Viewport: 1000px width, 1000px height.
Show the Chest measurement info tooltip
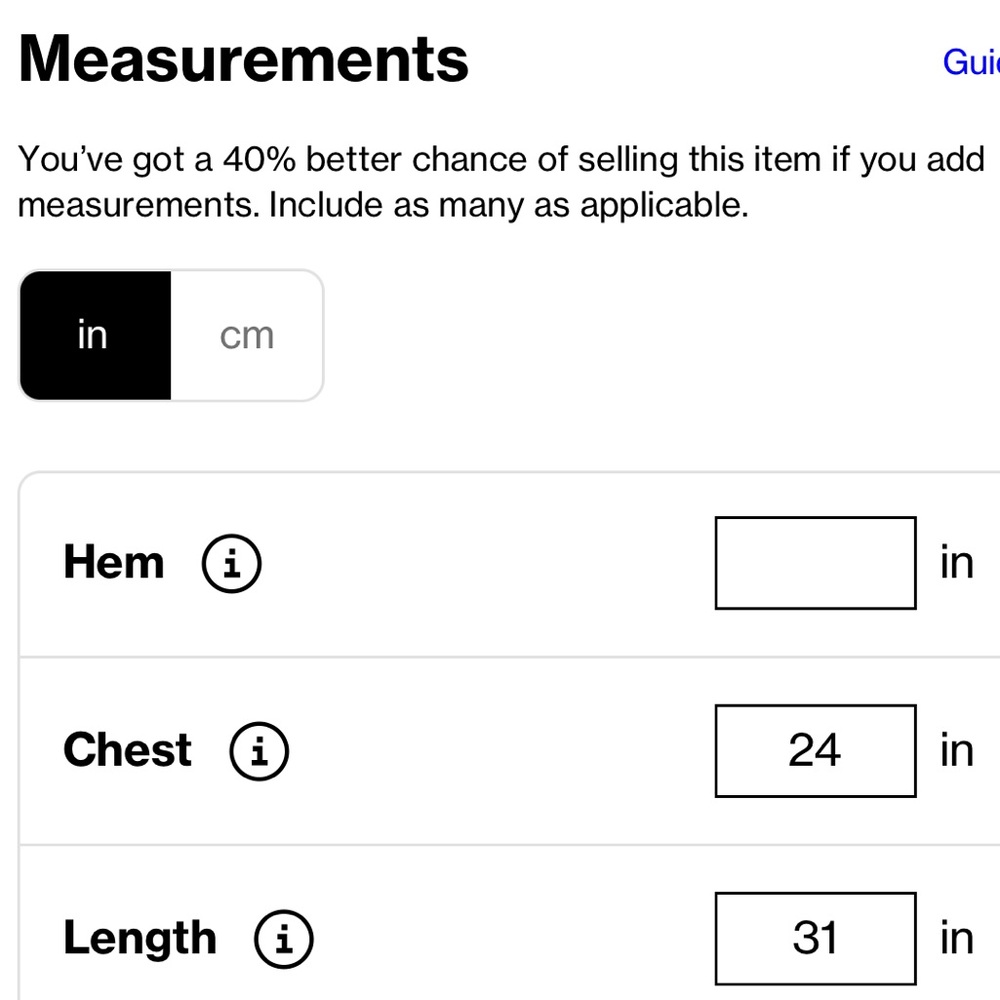click(259, 751)
